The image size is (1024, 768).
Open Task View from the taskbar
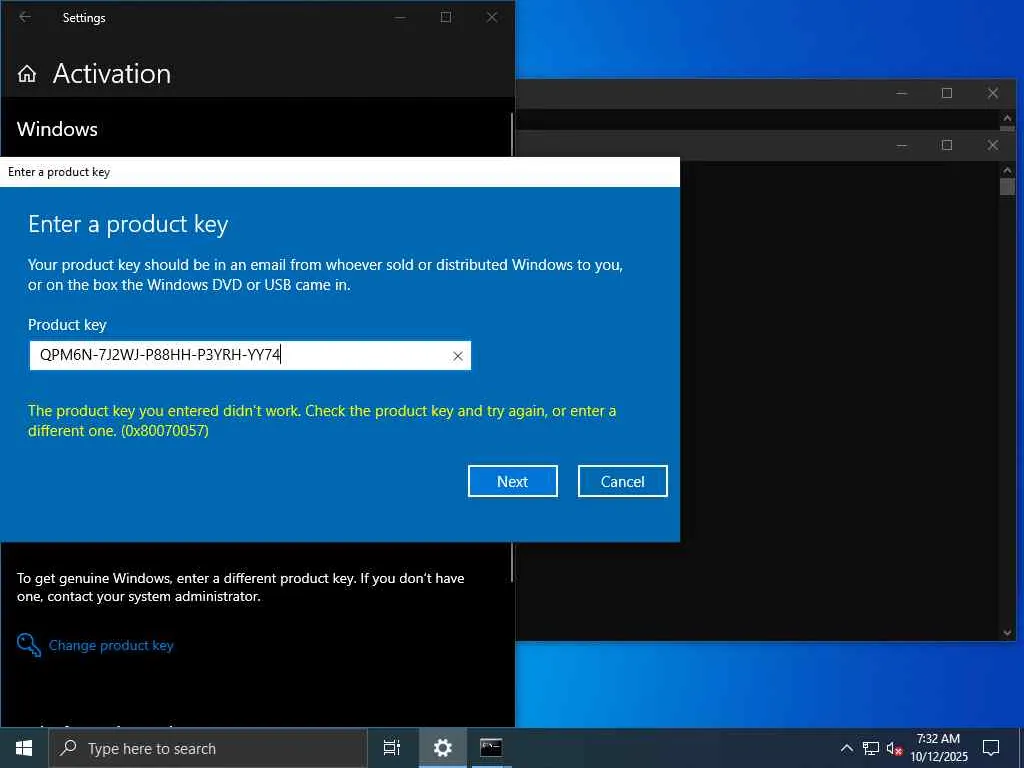pos(392,748)
